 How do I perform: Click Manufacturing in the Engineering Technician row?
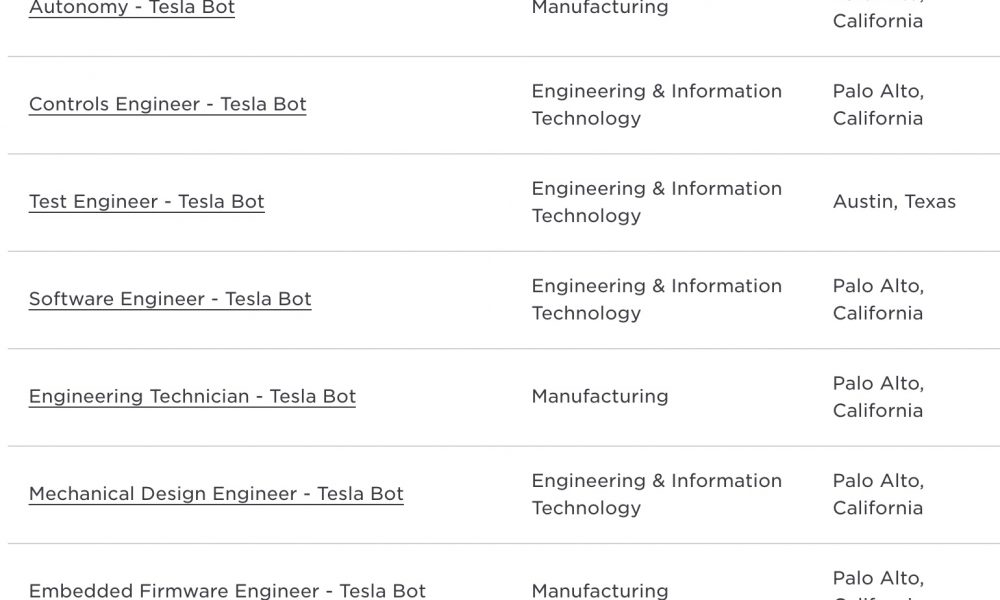[600, 397]
